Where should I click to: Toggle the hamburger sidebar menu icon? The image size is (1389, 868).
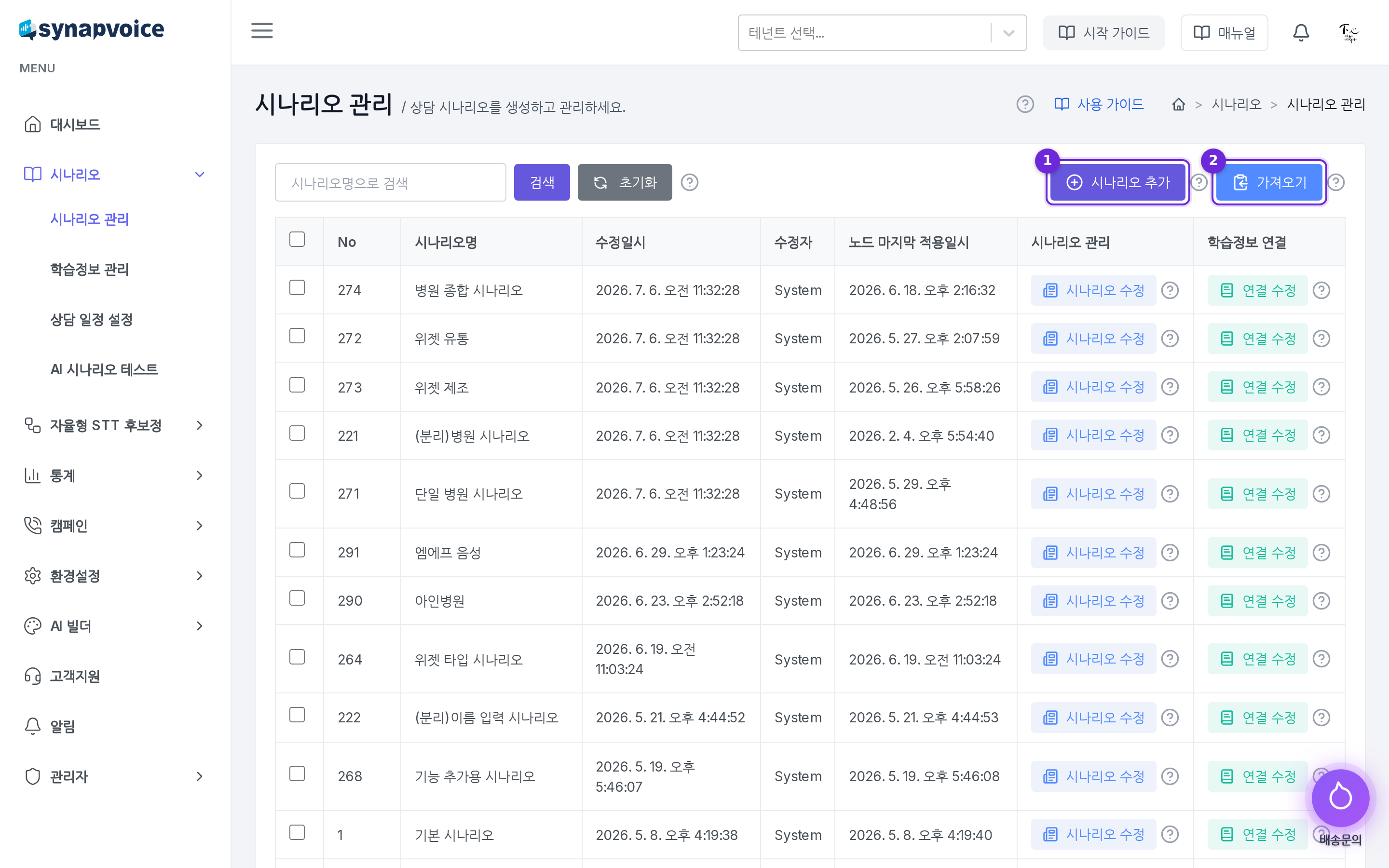(262, 31)
